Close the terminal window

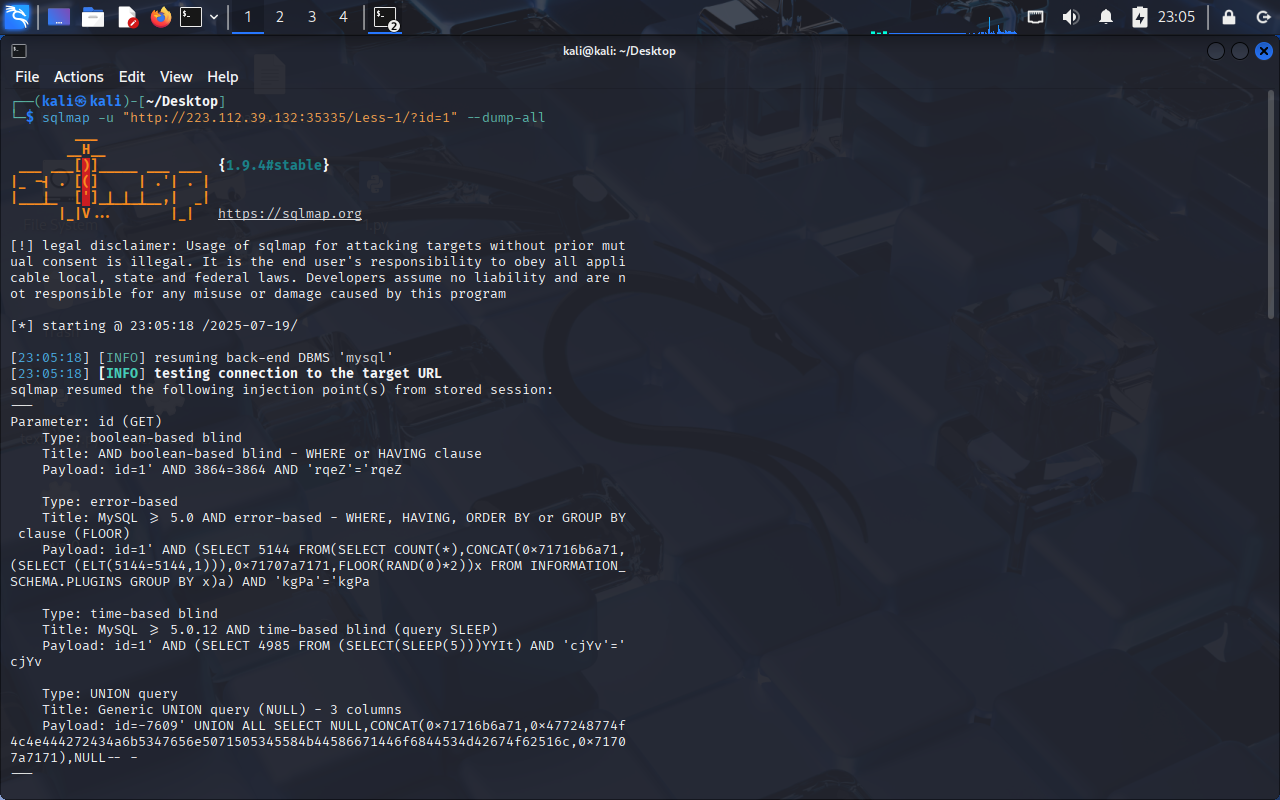pos(1264,51)
